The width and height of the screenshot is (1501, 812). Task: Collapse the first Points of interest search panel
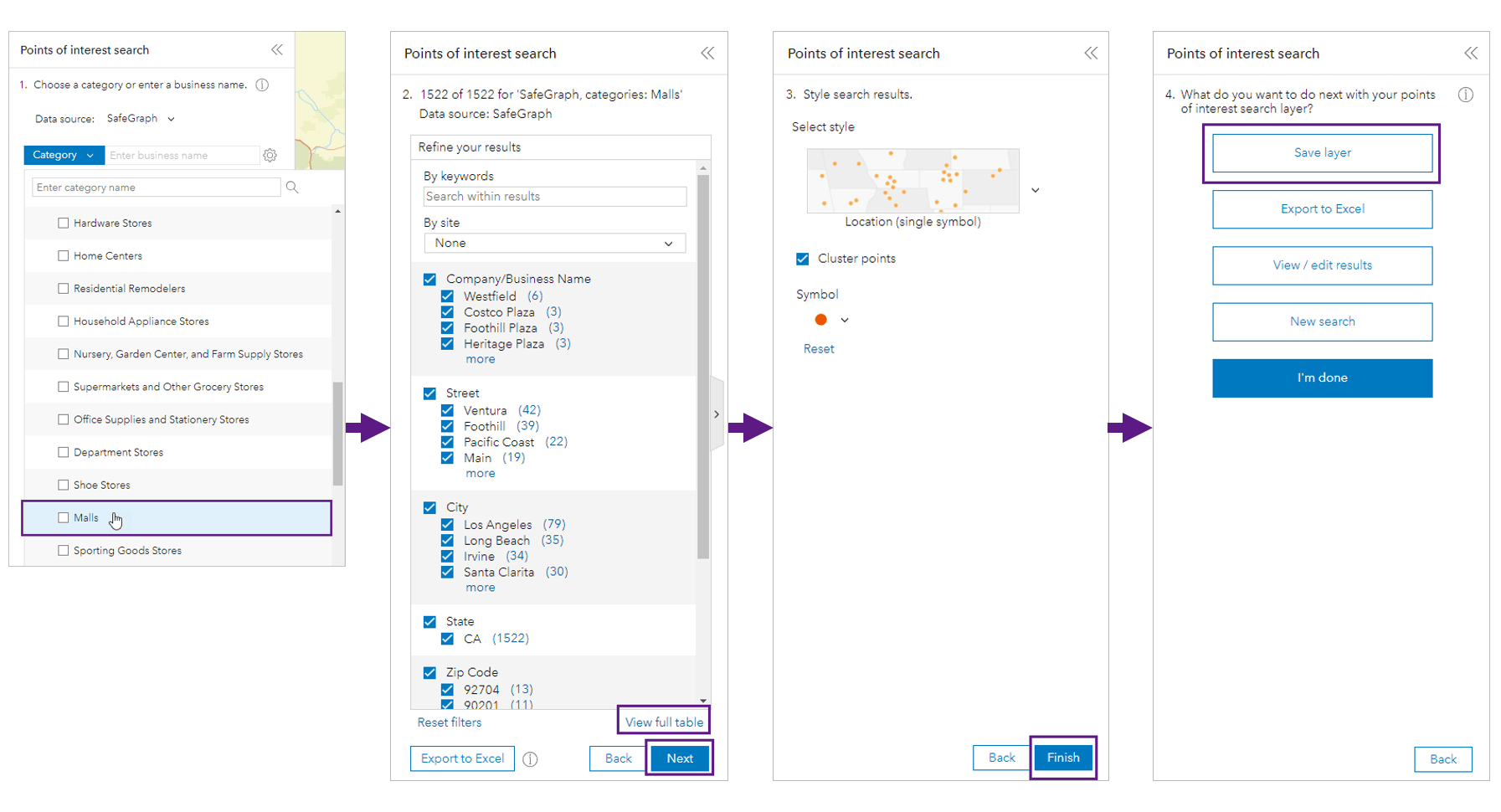click(277, 49)
